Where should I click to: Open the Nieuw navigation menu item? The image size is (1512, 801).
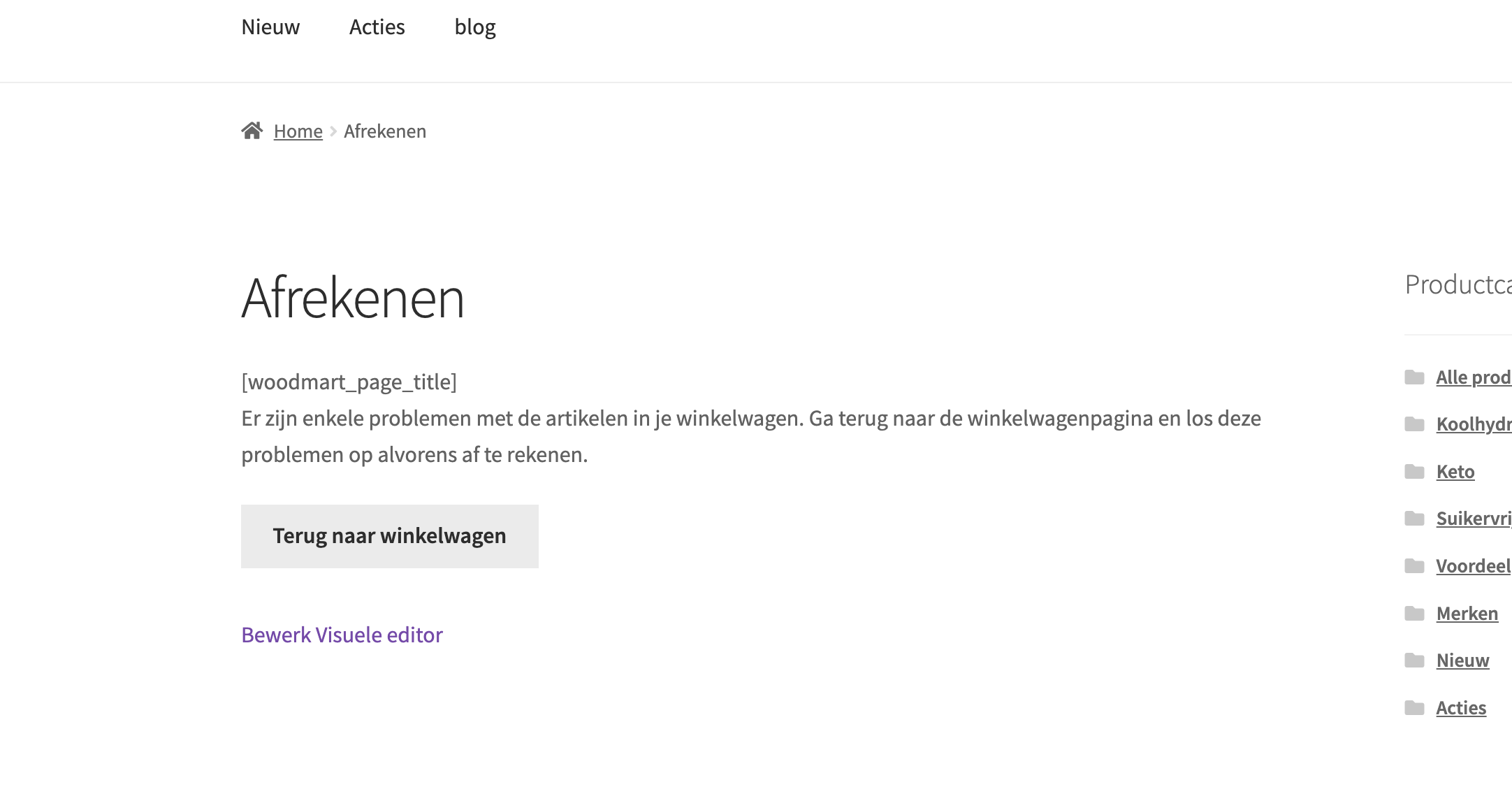[x=270, y=27]
